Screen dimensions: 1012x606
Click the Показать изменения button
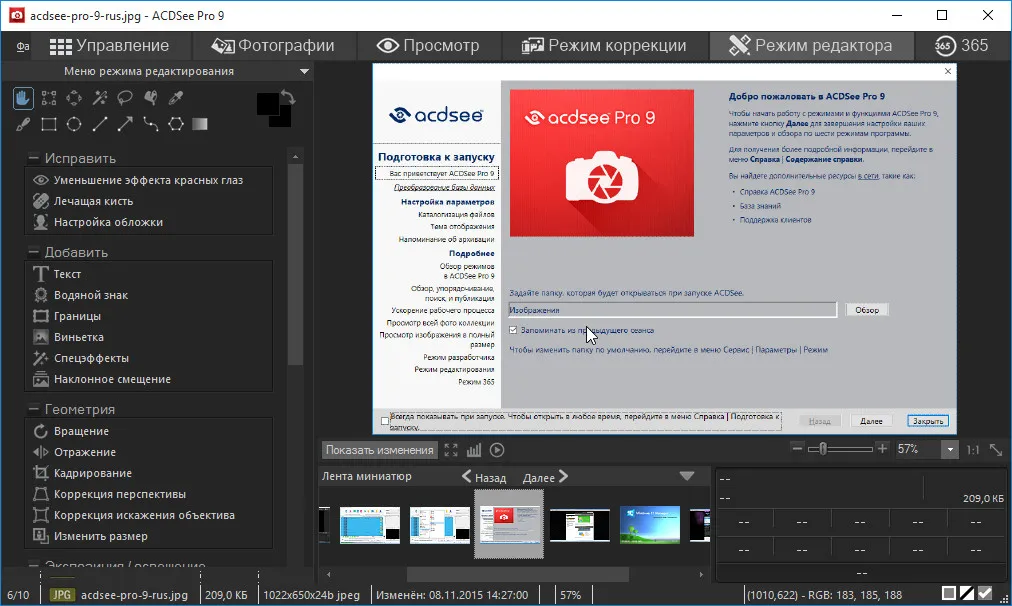pyautogui.click(x=380, y=450)
